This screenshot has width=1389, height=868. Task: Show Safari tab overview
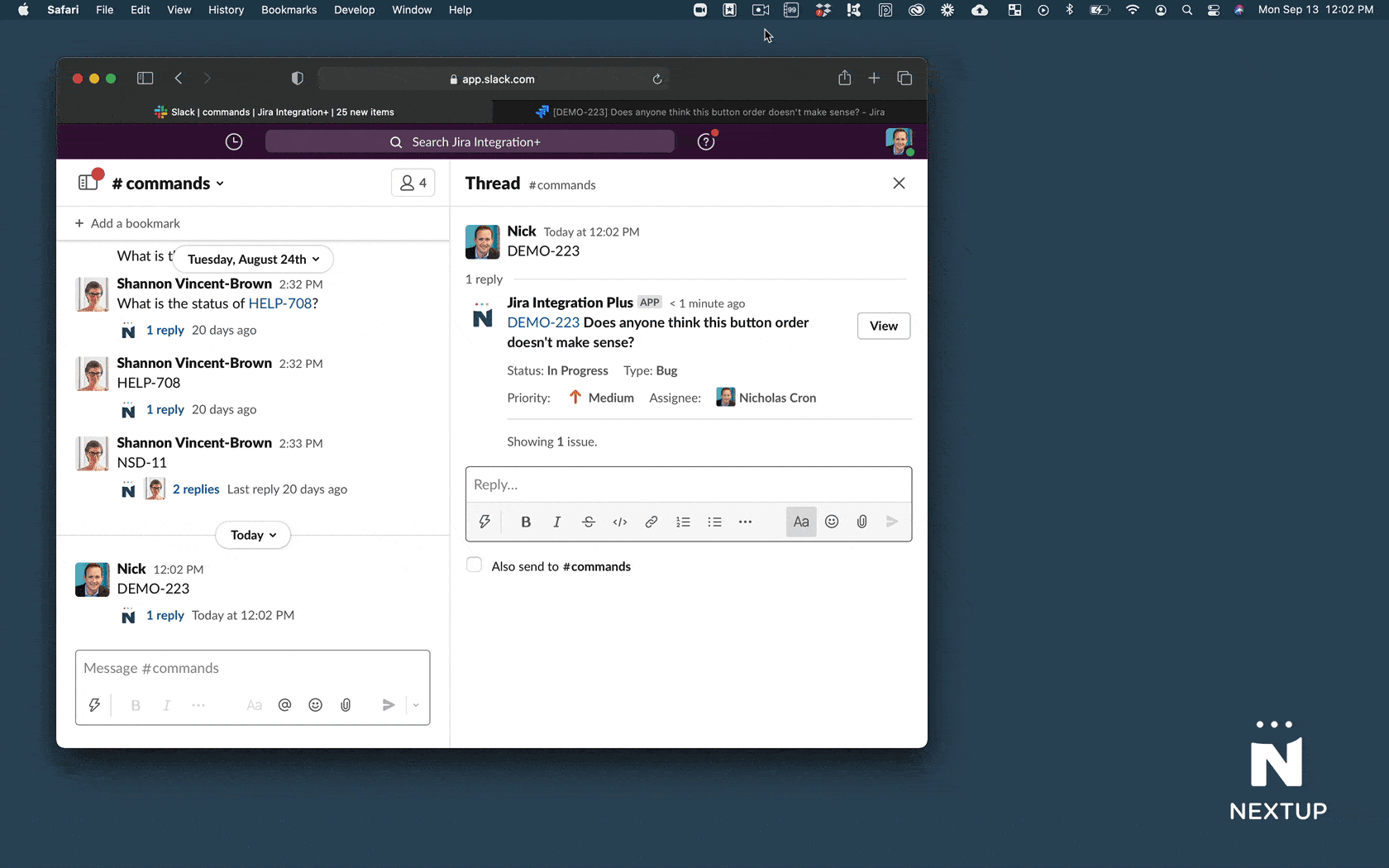pyautogui.click(x=905, y=78)
